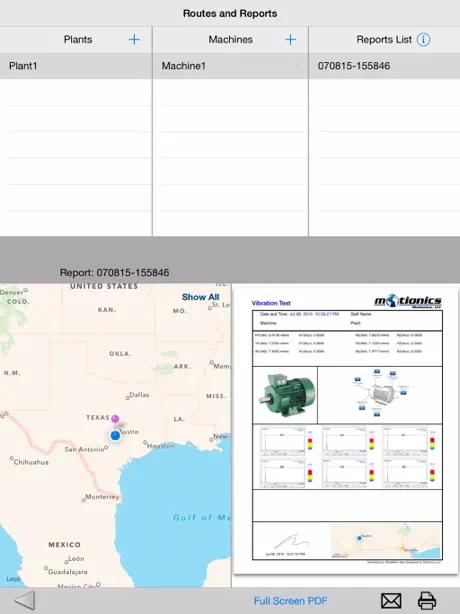The image size is (460, 614).
Task: Select Plant1 row
Action: [x=76, y=66]
